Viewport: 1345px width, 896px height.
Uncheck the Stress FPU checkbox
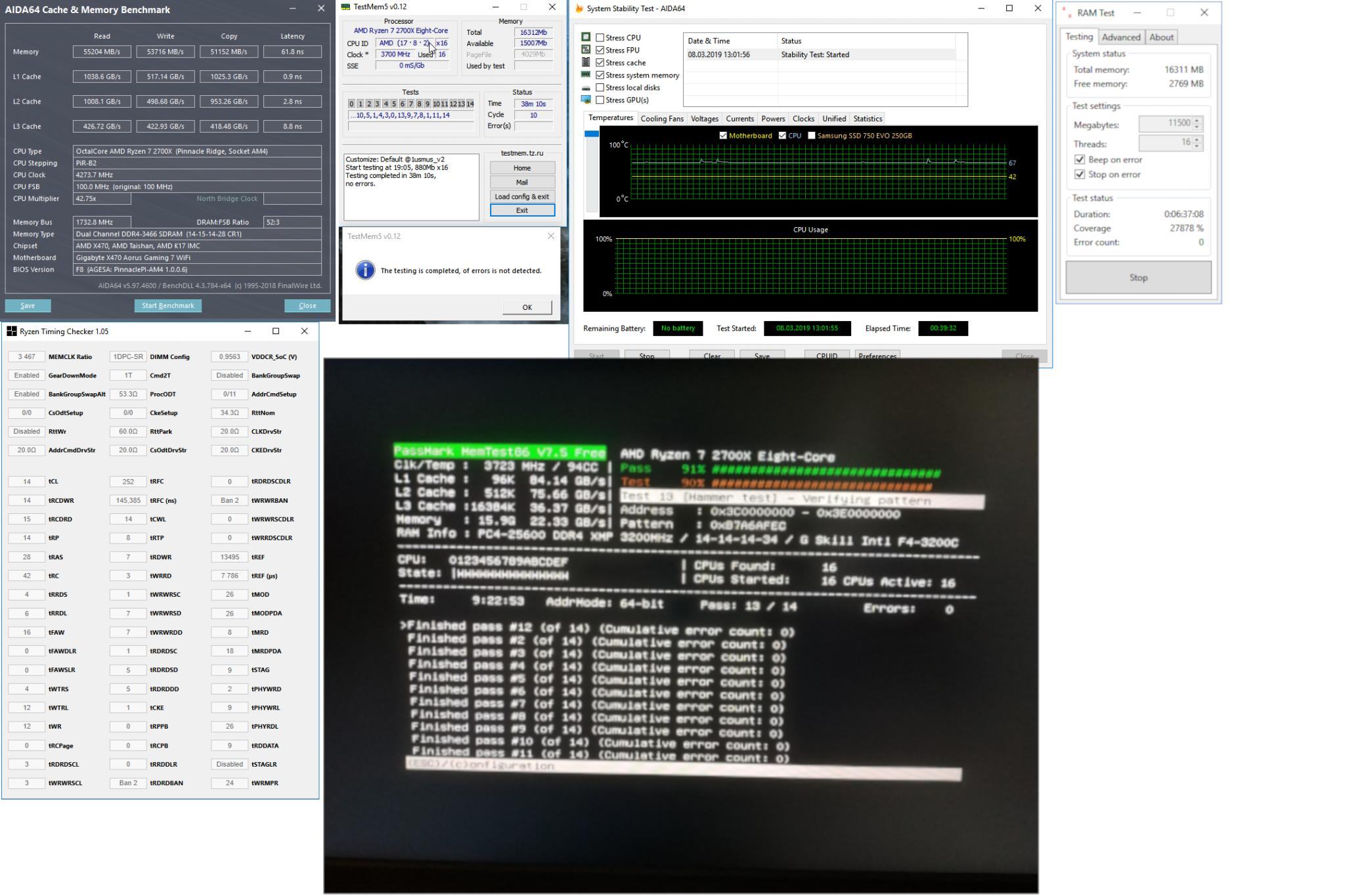coord(600,51)
